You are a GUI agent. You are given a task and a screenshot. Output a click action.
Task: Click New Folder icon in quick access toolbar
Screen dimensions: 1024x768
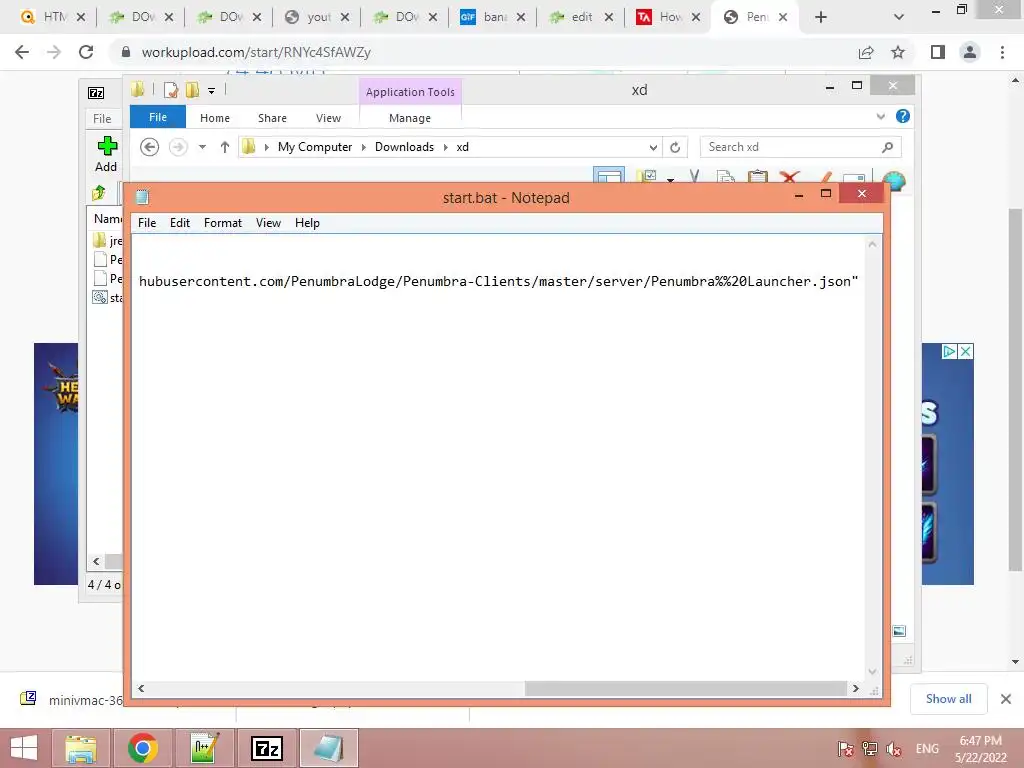click(x=192, y=90)
